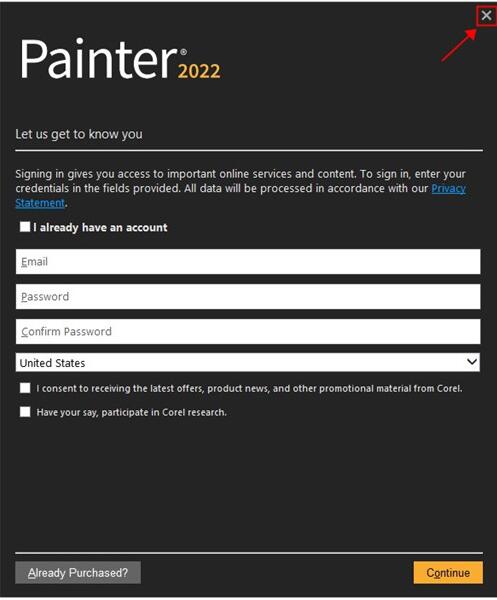This screenshot has width=497, height=600.
Task: Click the 'Have your say' label text
Action: 132,412
